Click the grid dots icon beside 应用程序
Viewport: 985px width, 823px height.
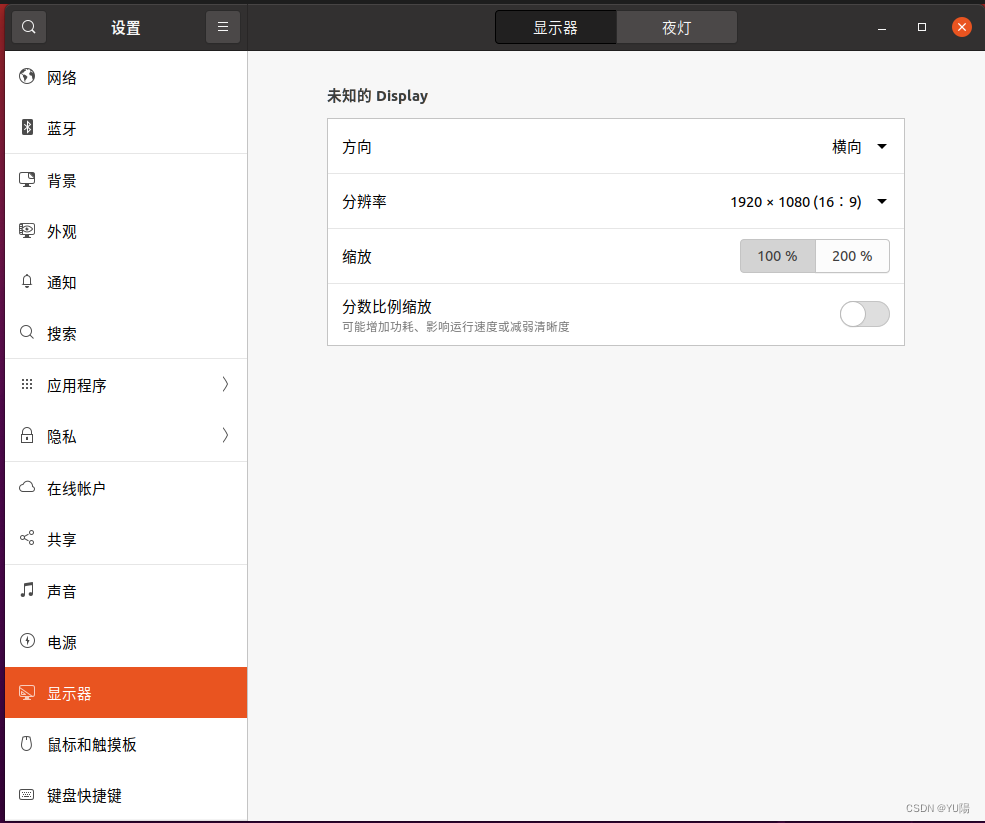click(x=27, y=384)
